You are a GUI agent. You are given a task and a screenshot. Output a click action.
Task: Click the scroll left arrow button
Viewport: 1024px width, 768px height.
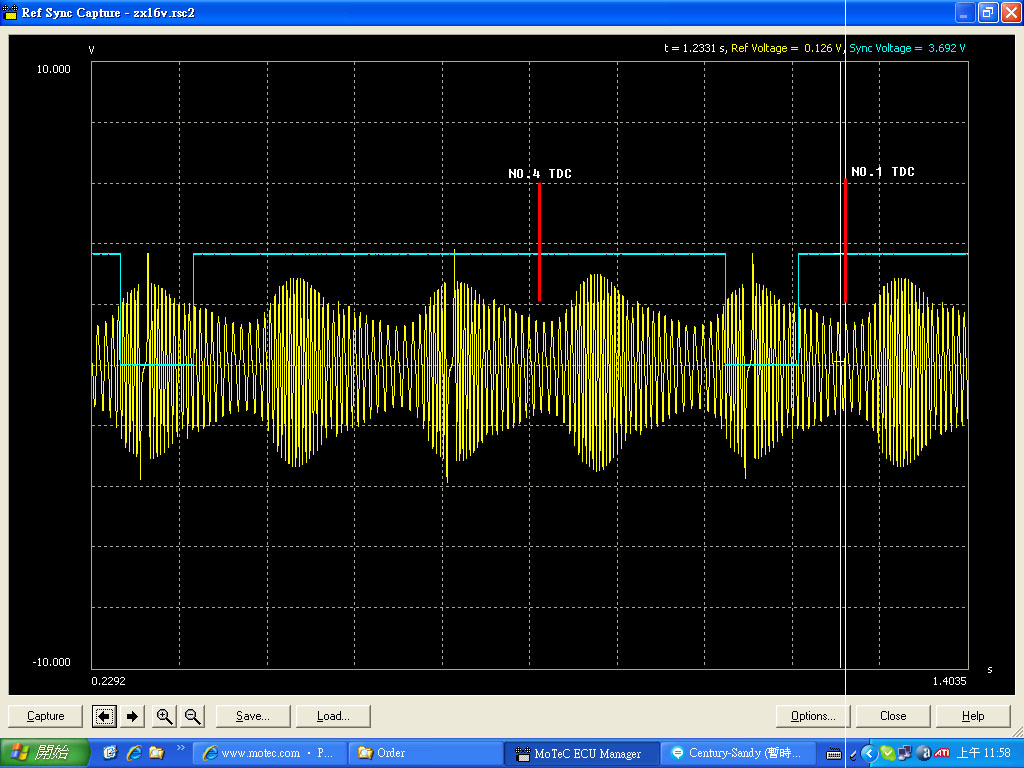click(x=104, y=716)
